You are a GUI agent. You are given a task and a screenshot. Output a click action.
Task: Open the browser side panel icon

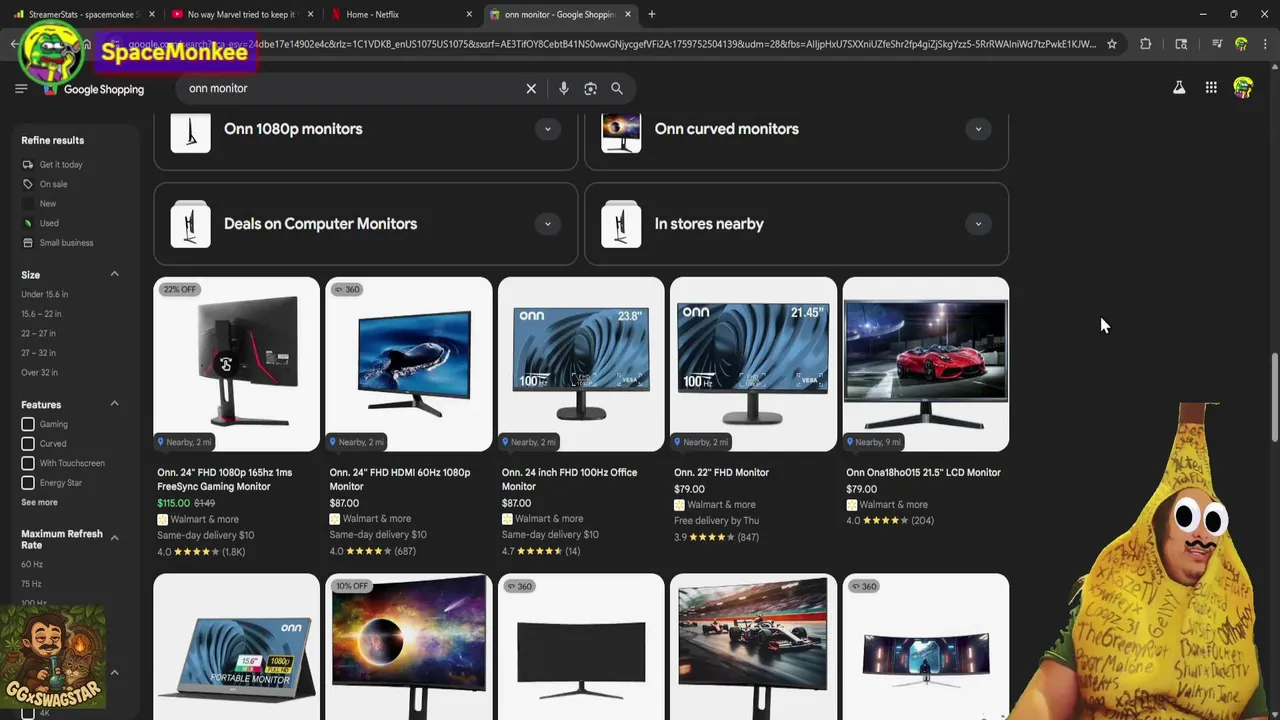(1181, 44)
